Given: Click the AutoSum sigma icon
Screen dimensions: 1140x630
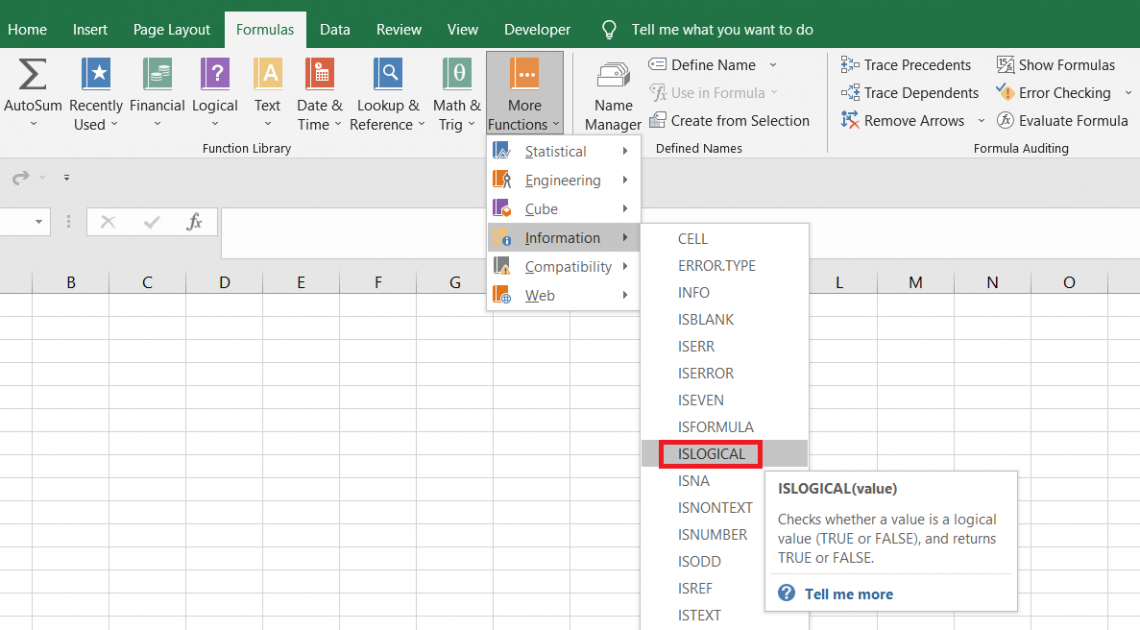Looking at the screenshot, I should (33, 75).
